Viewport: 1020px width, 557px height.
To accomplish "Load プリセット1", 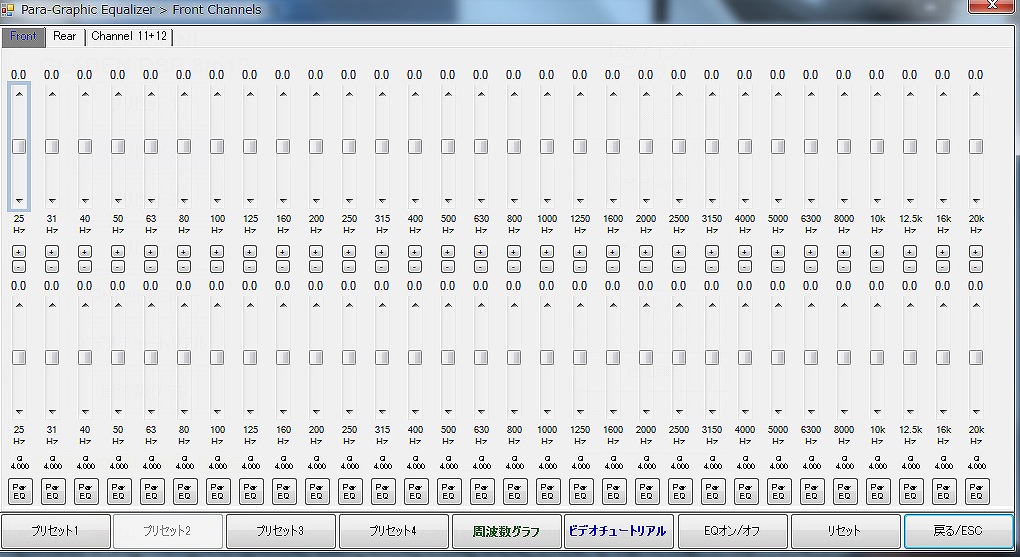I will pos(55,531).
